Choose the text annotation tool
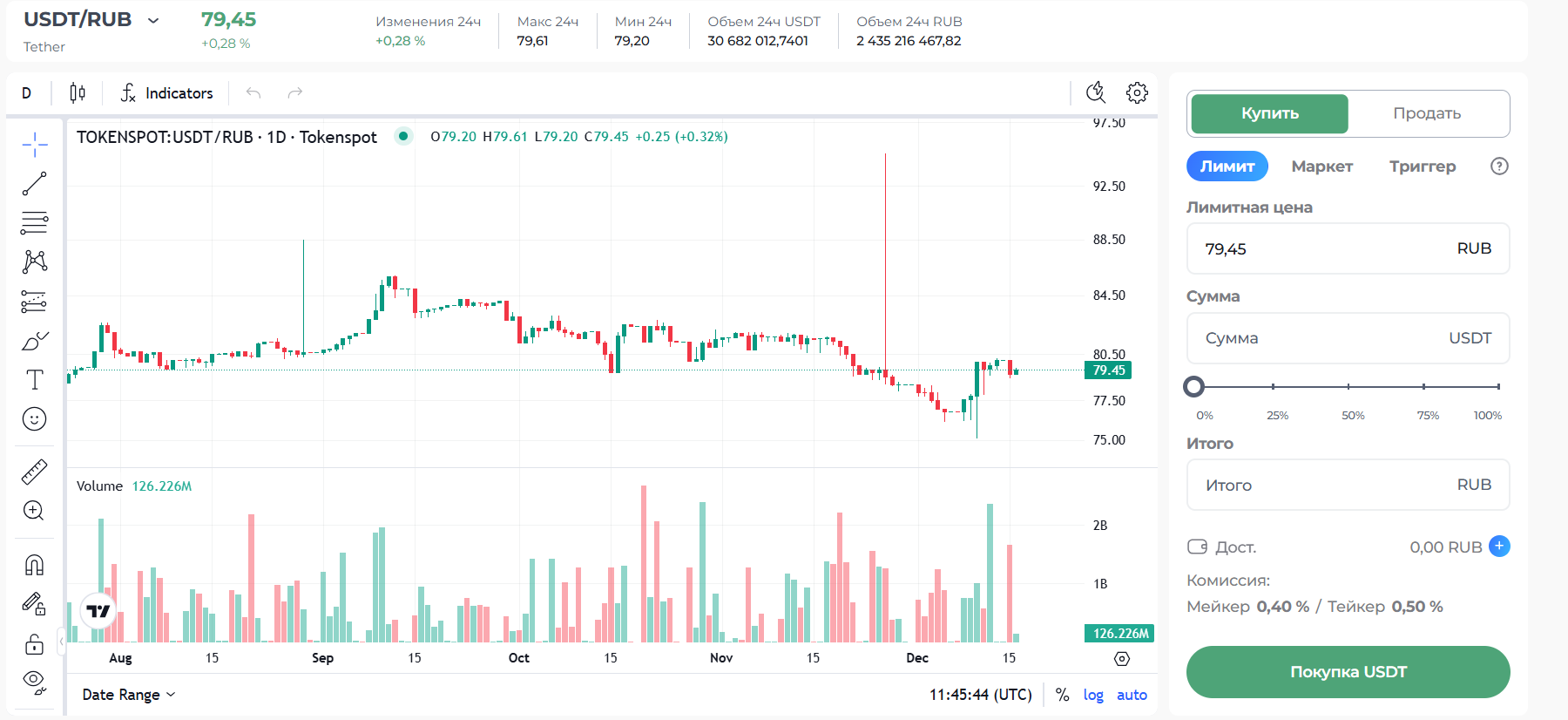 (x=34, y=380)
